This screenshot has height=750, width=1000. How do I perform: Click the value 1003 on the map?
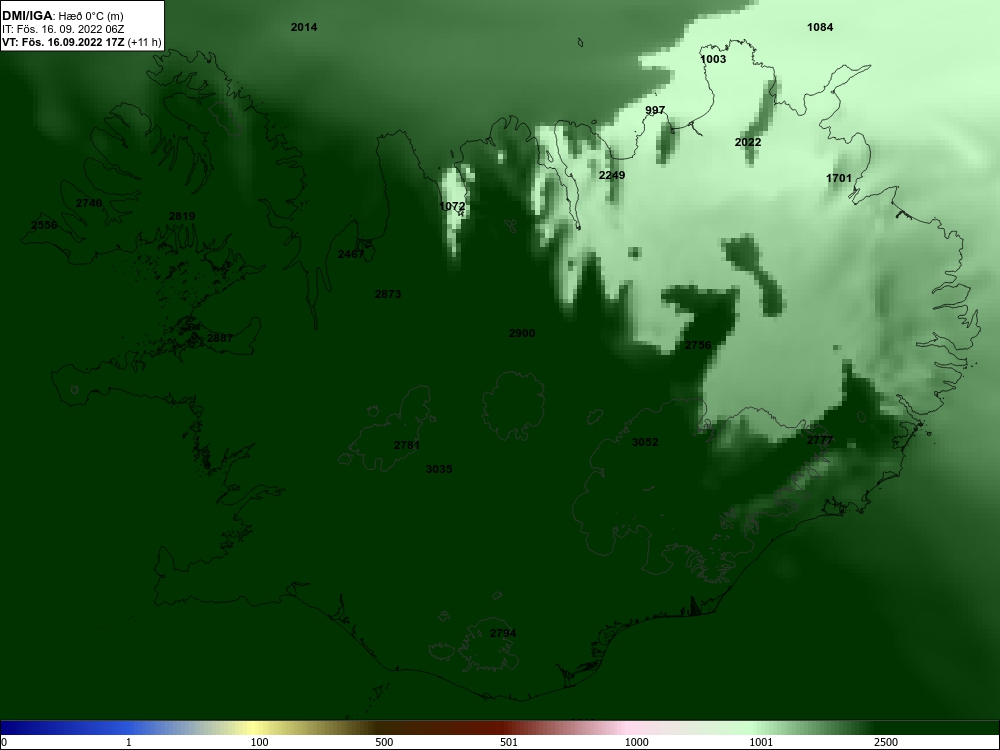coord(713,59)
